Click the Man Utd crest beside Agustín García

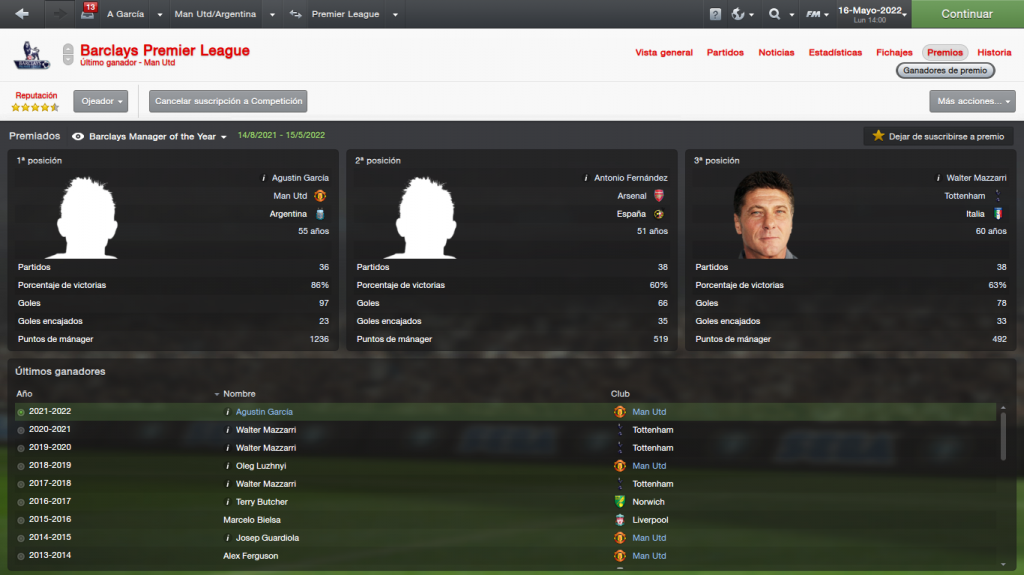click(x=320, y=195)
